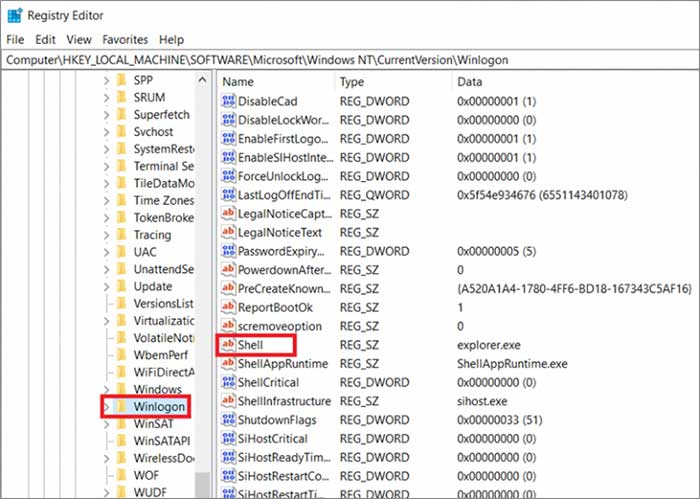Click the registry path address bar
This screenshot has height=499, width=700.
[x=350, y=60]
